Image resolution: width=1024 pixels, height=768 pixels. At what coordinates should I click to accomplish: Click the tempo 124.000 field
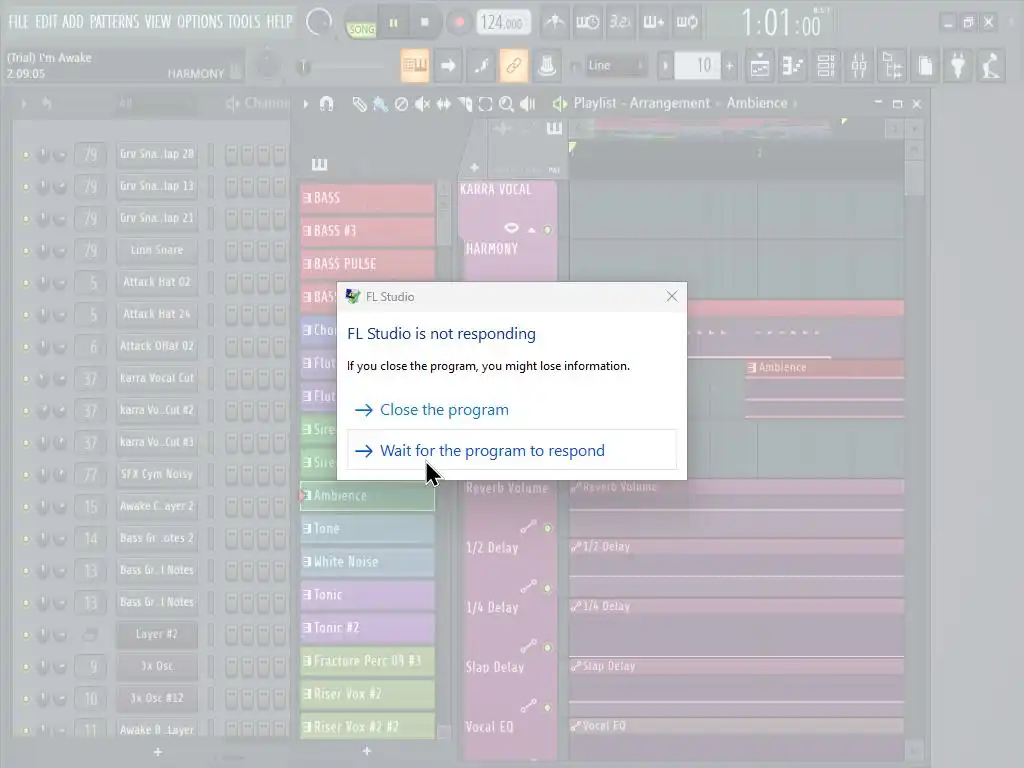pyautogui.click(x=502, y=23)
